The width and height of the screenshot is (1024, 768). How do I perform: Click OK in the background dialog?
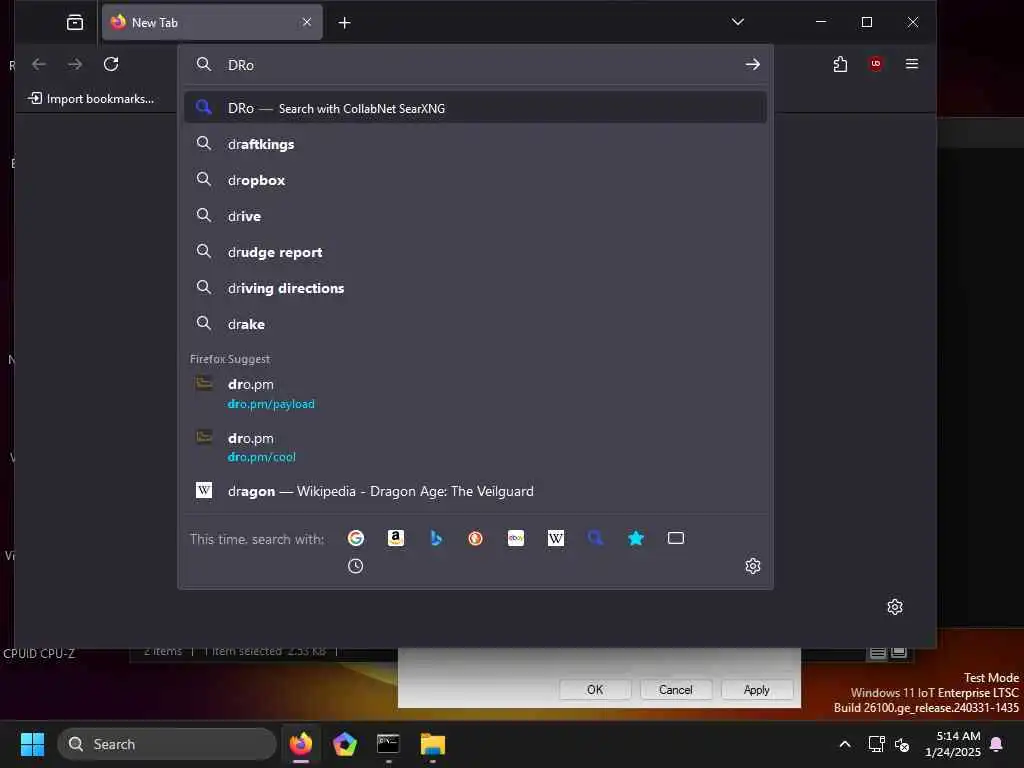pyautogui.click(x=595, y=690)
